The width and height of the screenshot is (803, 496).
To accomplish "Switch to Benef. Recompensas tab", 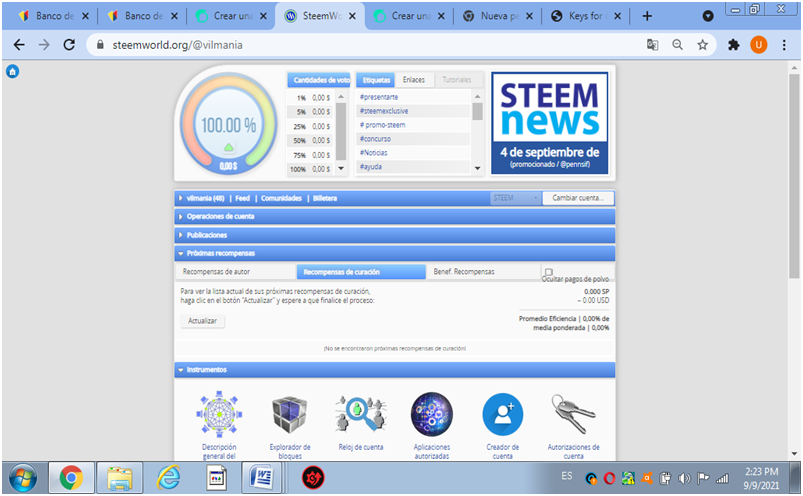I will (x=483, y=272).
